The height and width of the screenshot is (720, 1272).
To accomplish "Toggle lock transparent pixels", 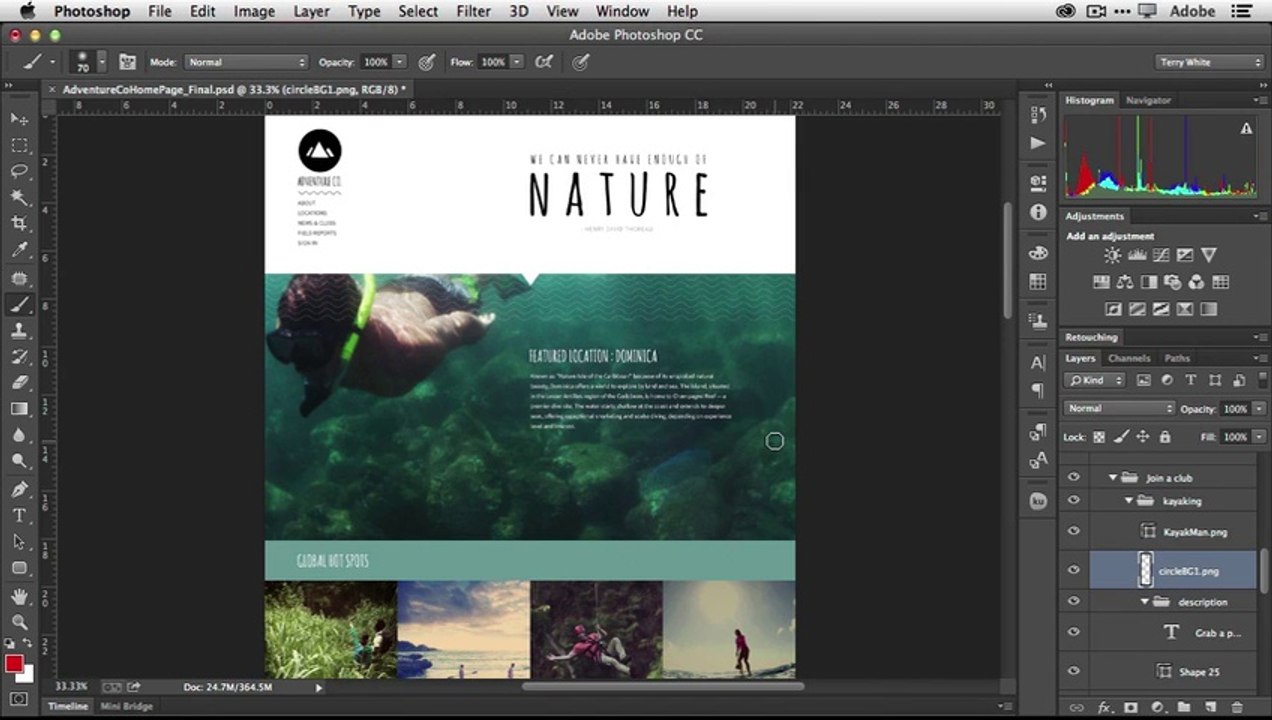I will click(x=1099, y=437).
